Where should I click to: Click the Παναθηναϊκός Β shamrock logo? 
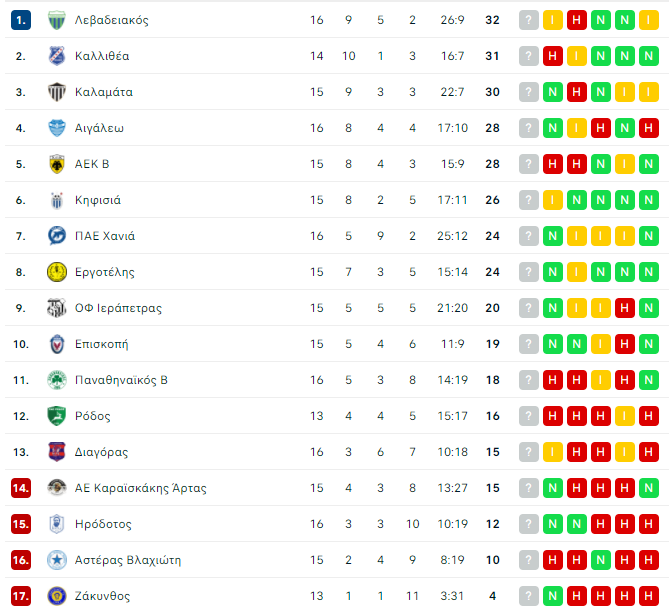coord(57,380)
